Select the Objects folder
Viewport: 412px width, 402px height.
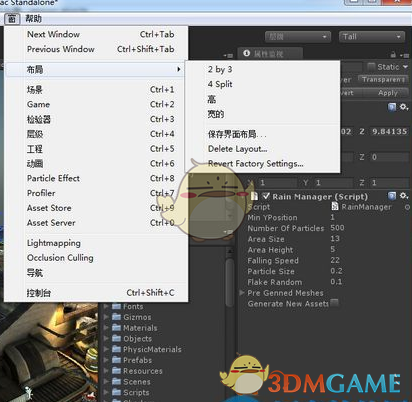pos(132,339)
